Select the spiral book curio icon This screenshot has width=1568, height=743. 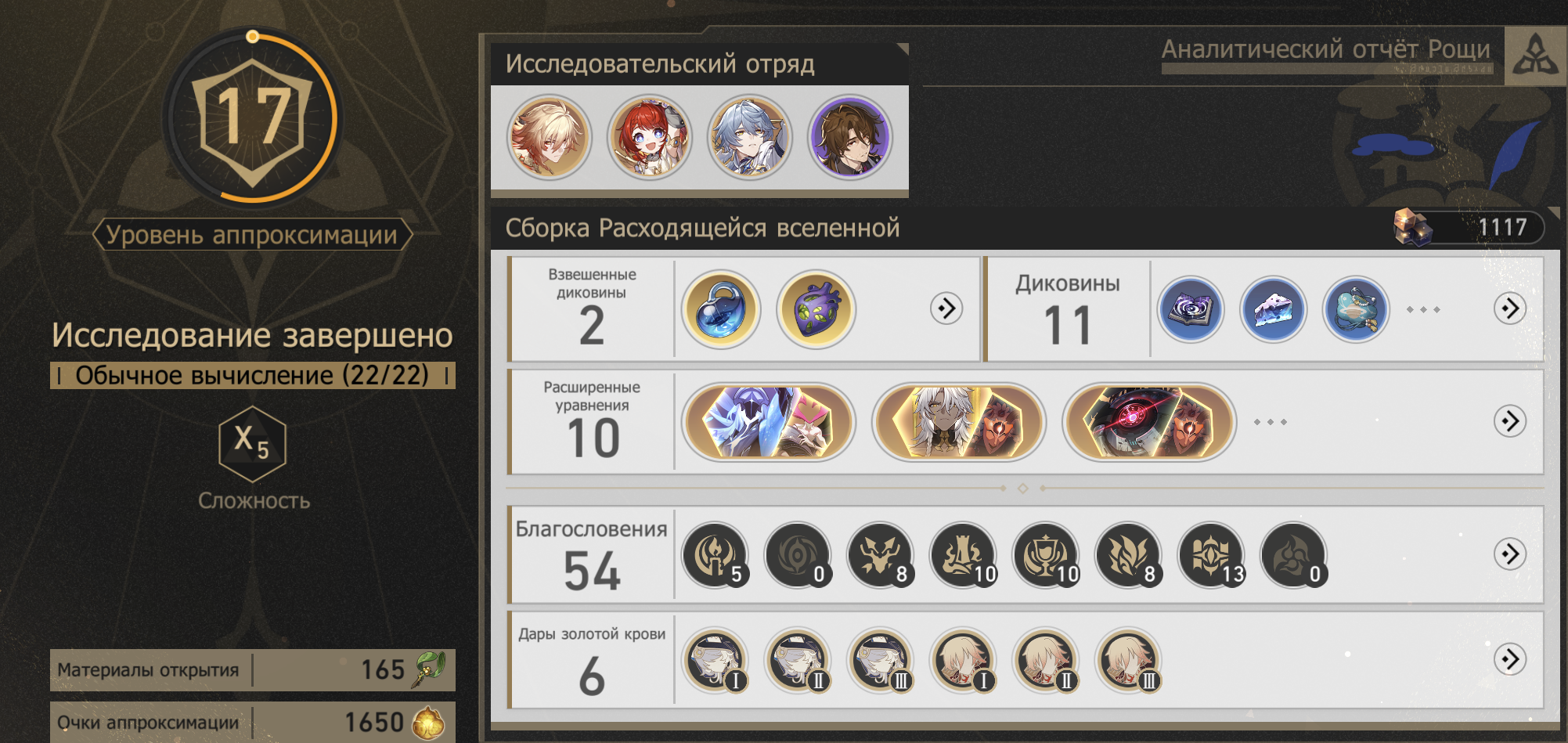tap(1190, 309)
